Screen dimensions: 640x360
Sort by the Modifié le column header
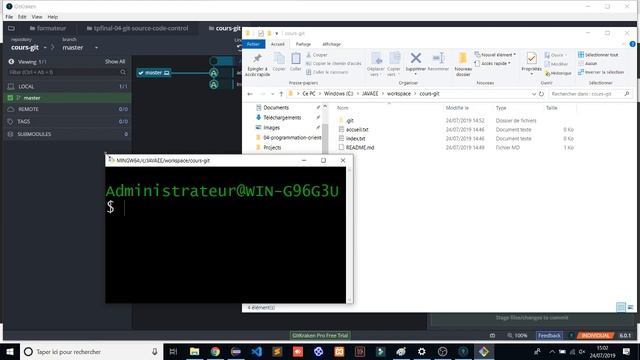click(x=457, y=108)
